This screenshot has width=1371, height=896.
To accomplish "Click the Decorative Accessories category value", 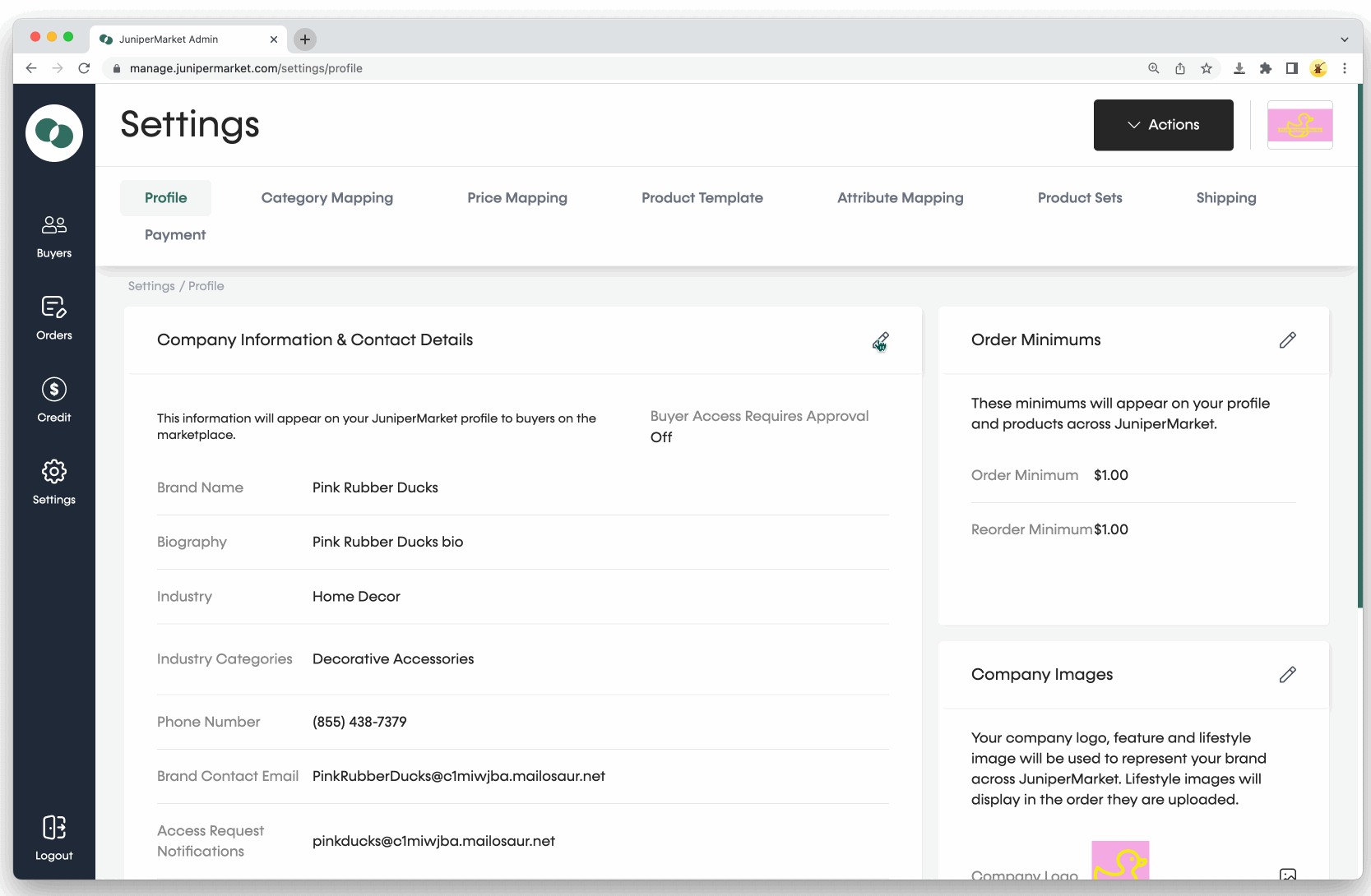I will click(x=393, y=659).
